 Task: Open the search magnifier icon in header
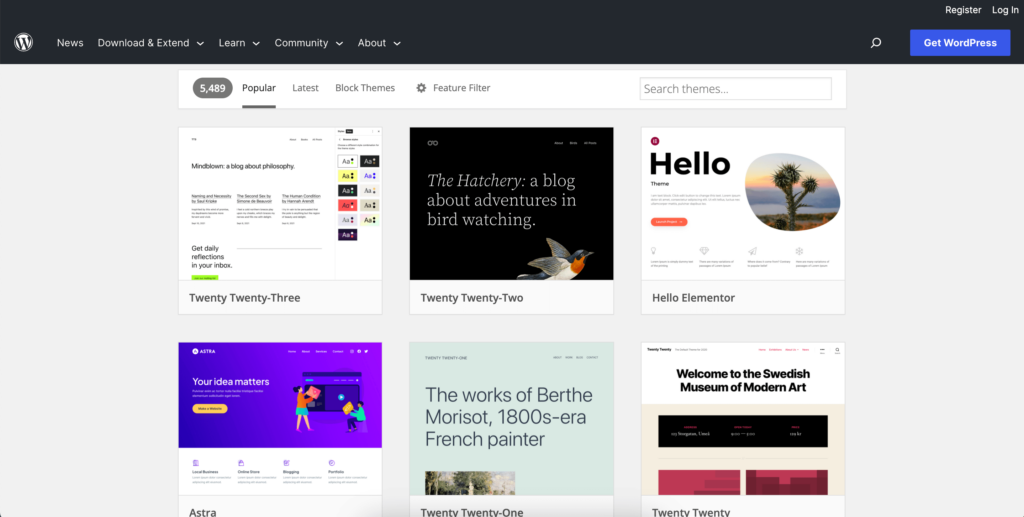(x=876, y=43)
